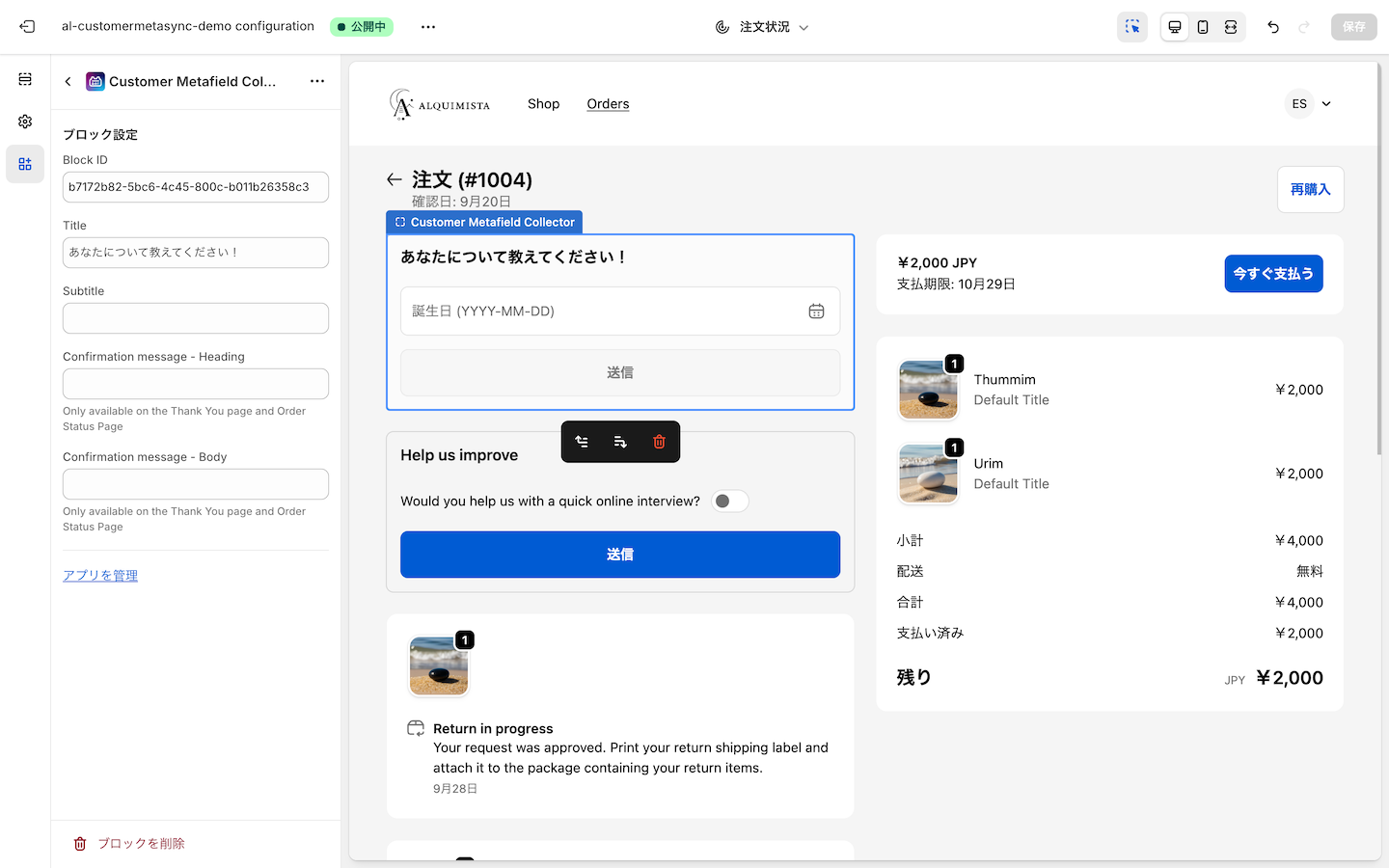Move the selected block down

pyautogui.click(x=620, y=441)
